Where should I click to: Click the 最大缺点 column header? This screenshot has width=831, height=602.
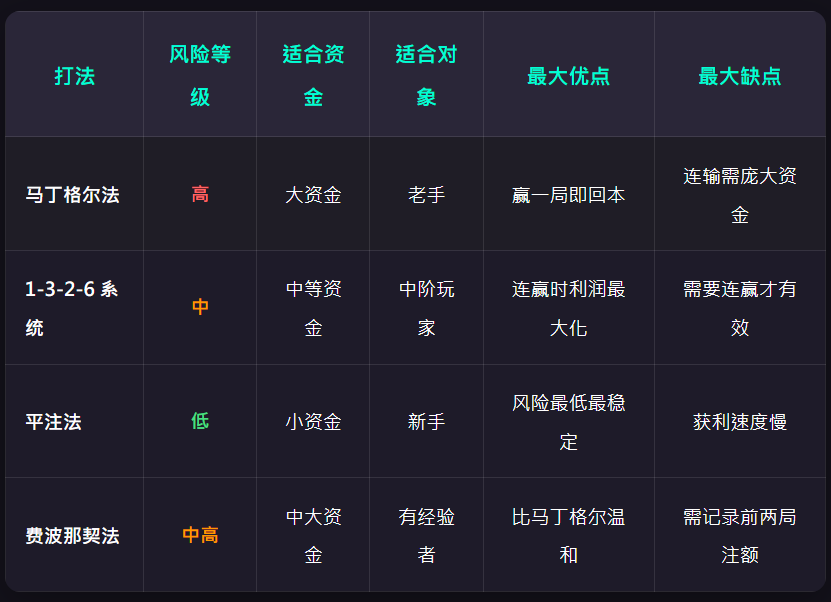[740, 76]
